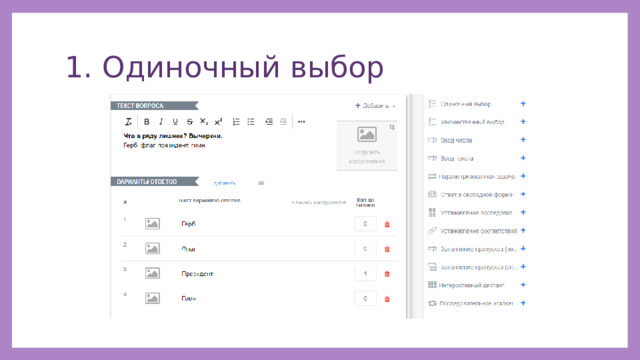The width and height of the screenshot is (640, 360).
Task: Add "Параметризованная задача" via plus icon
Action: coord(523,176)
